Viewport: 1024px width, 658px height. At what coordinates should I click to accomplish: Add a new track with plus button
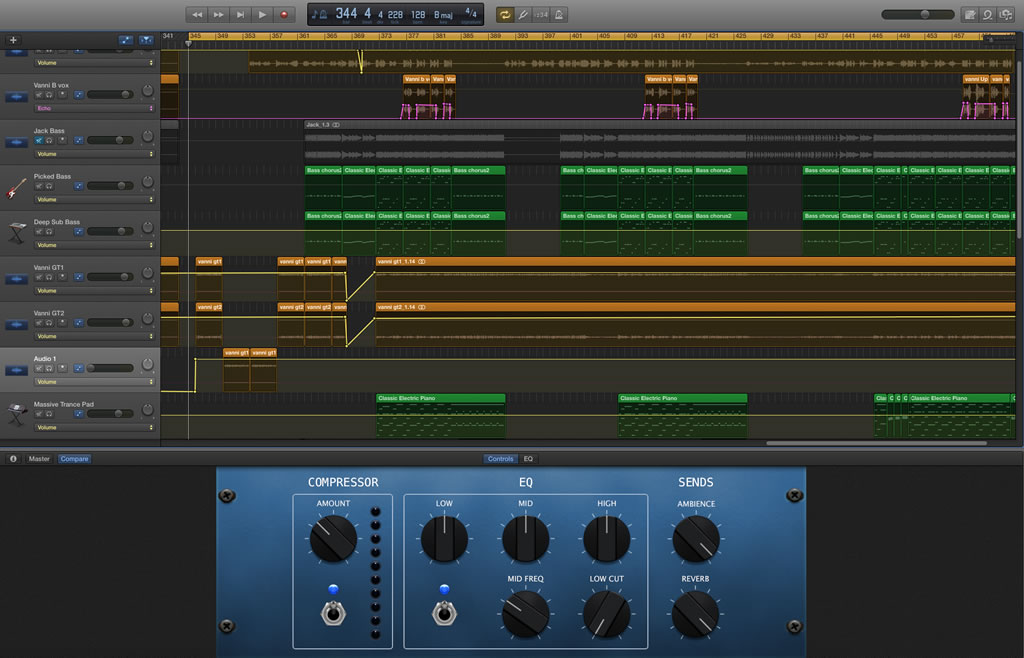point(13,40)
